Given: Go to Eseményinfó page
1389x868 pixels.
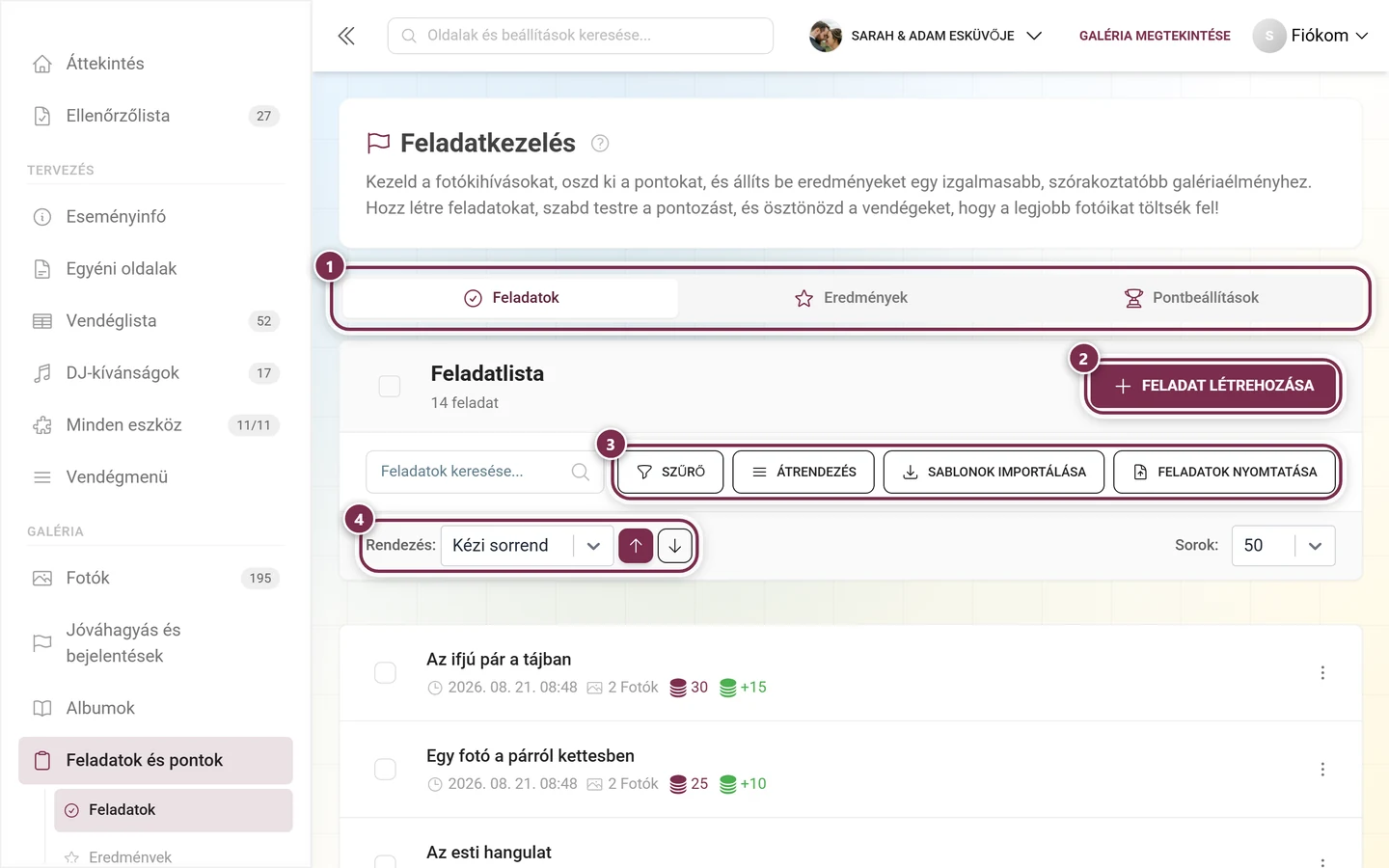Looking at the screenshot, I should [155, 217].
